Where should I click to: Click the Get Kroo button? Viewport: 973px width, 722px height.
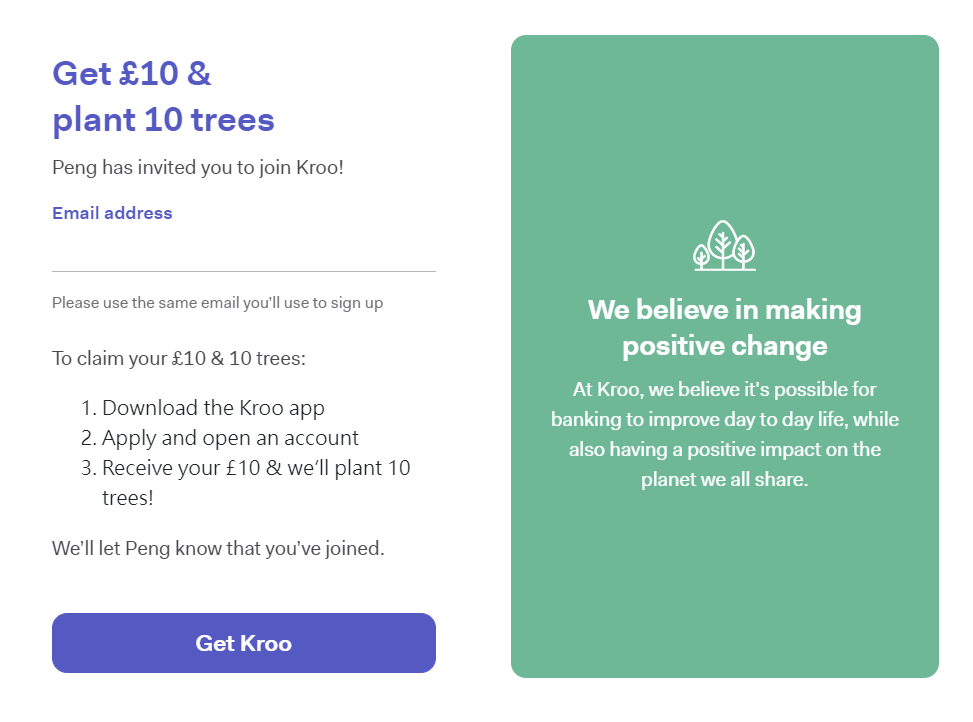pos(244,643)
